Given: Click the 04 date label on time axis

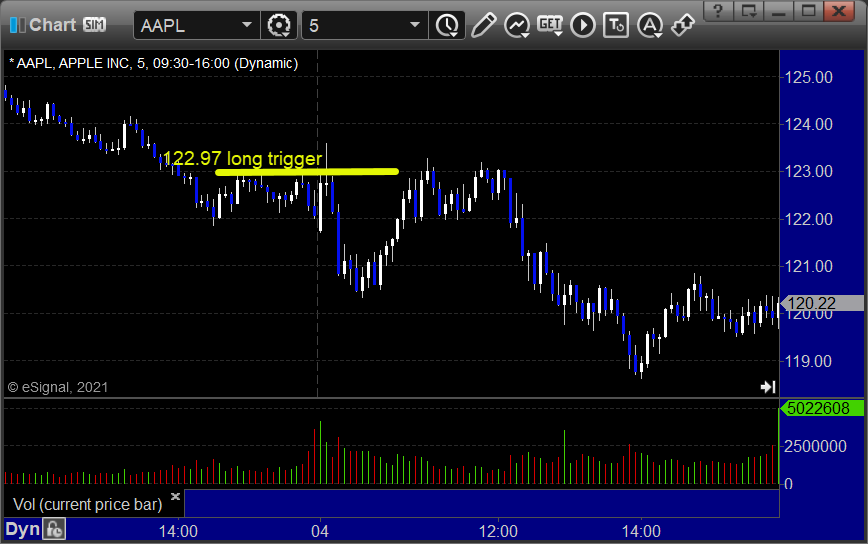Looking at the screenshot, I should coord(319,531).
